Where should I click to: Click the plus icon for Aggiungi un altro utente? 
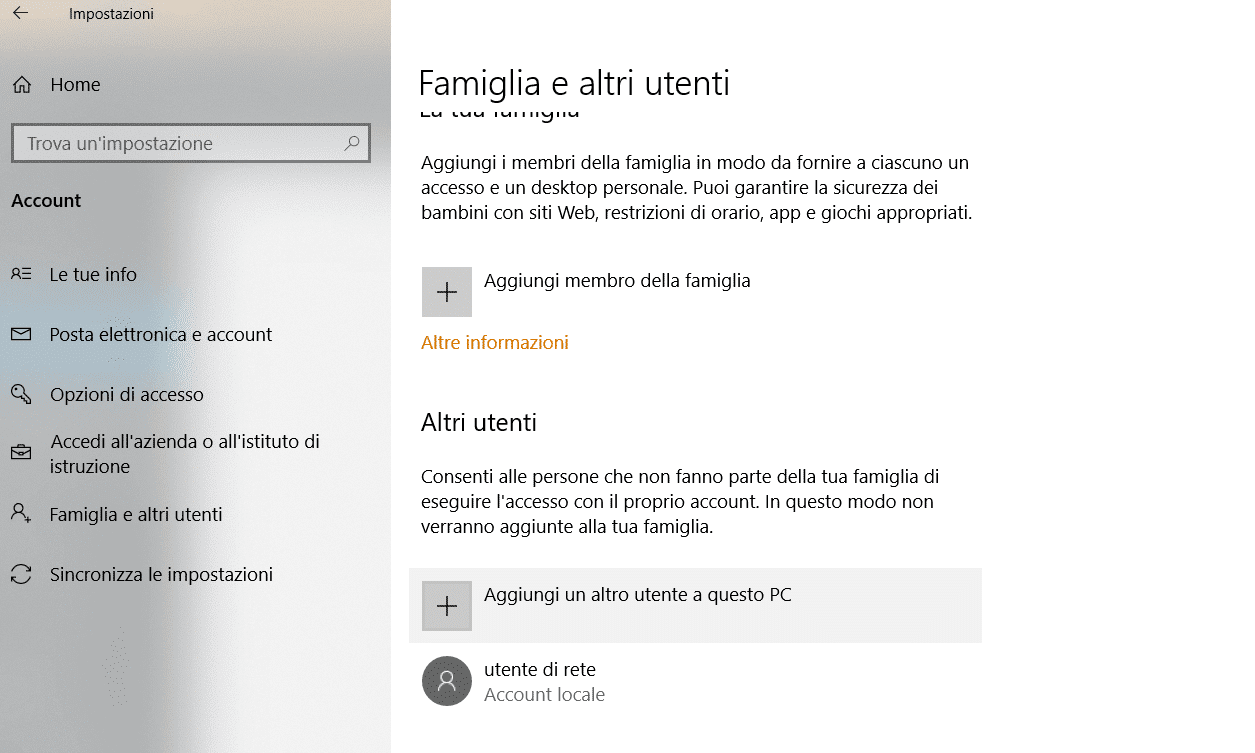[446, 605]
